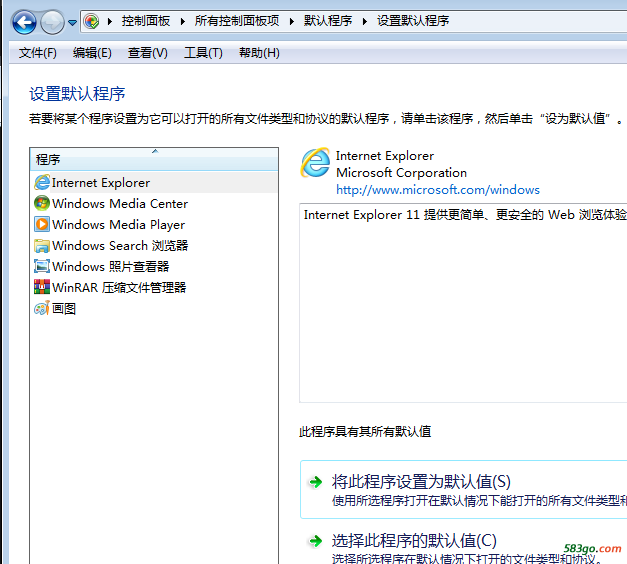Screen dimensions: 627x564
Task: Click the Windows Media Center icon
Action: point(42,204)
